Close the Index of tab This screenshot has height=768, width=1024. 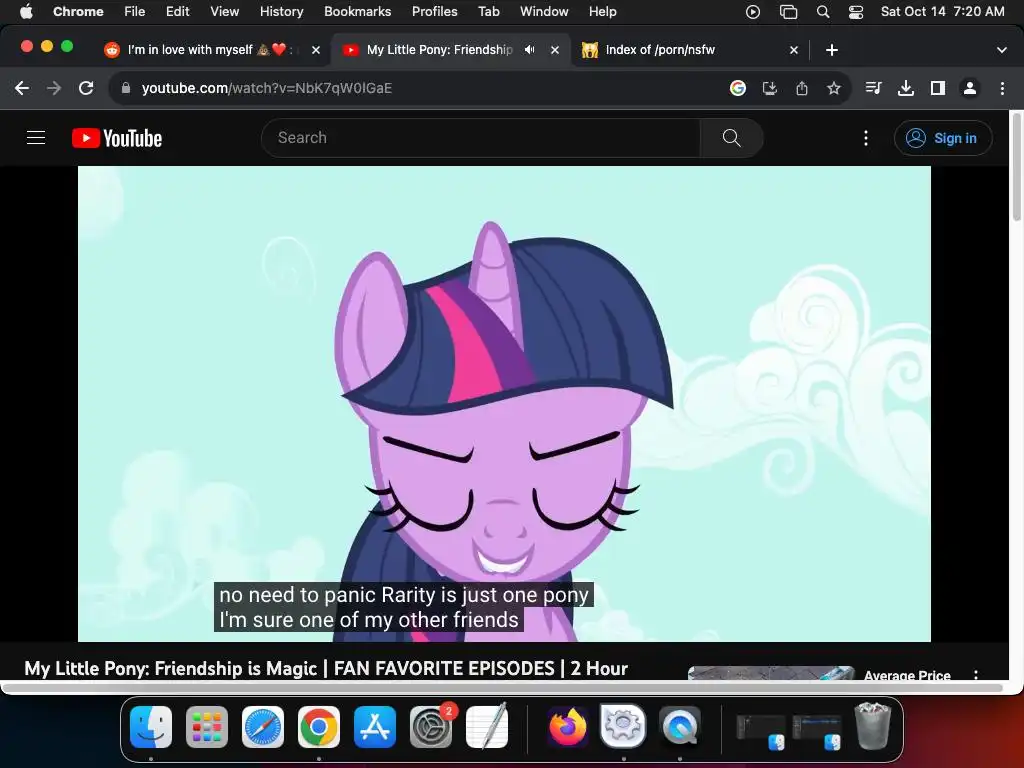[x=794, y=50]
